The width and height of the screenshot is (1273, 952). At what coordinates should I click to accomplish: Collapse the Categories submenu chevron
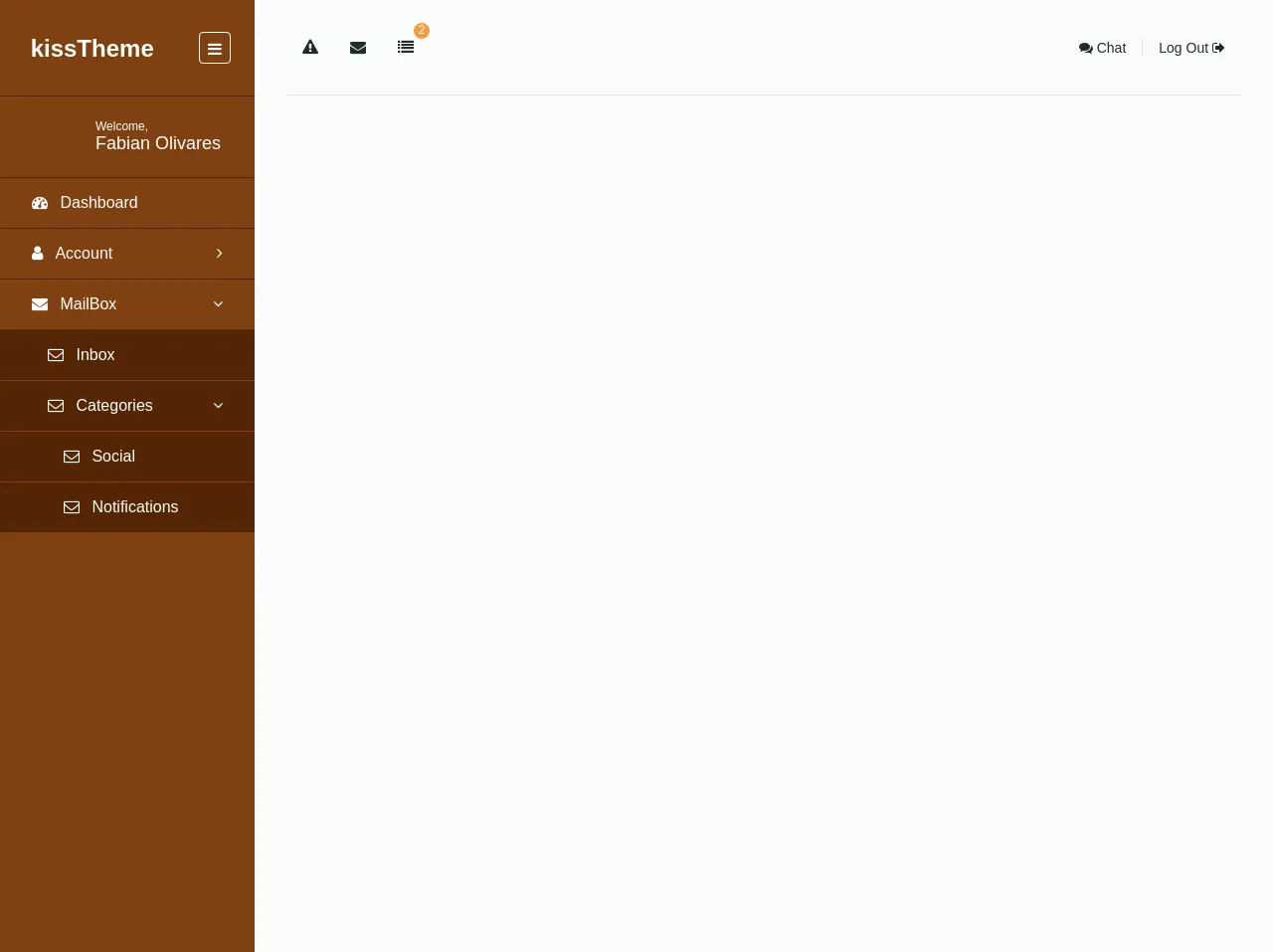click(218, 406)
